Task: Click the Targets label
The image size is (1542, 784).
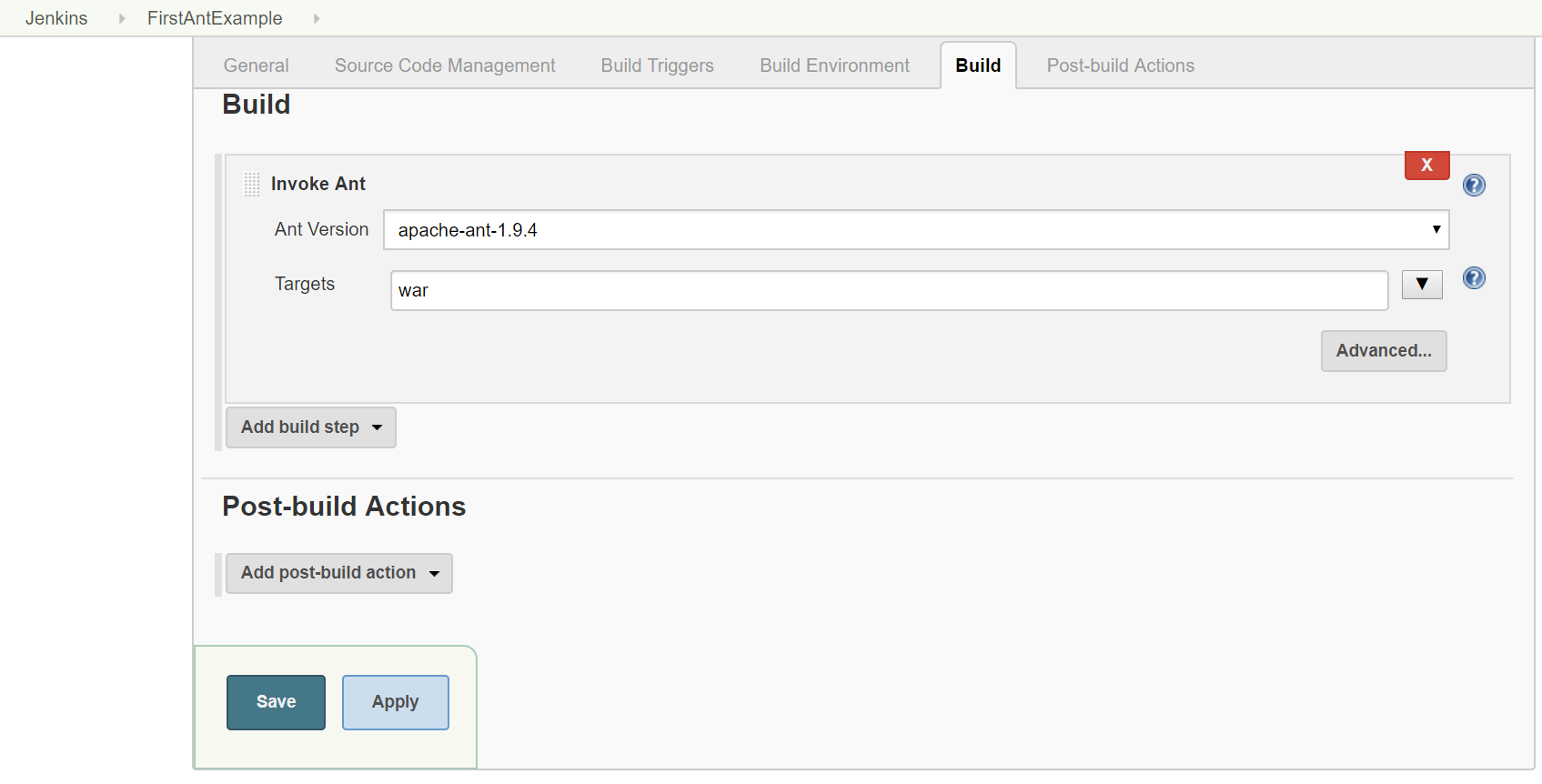Action: pos(305,284)
